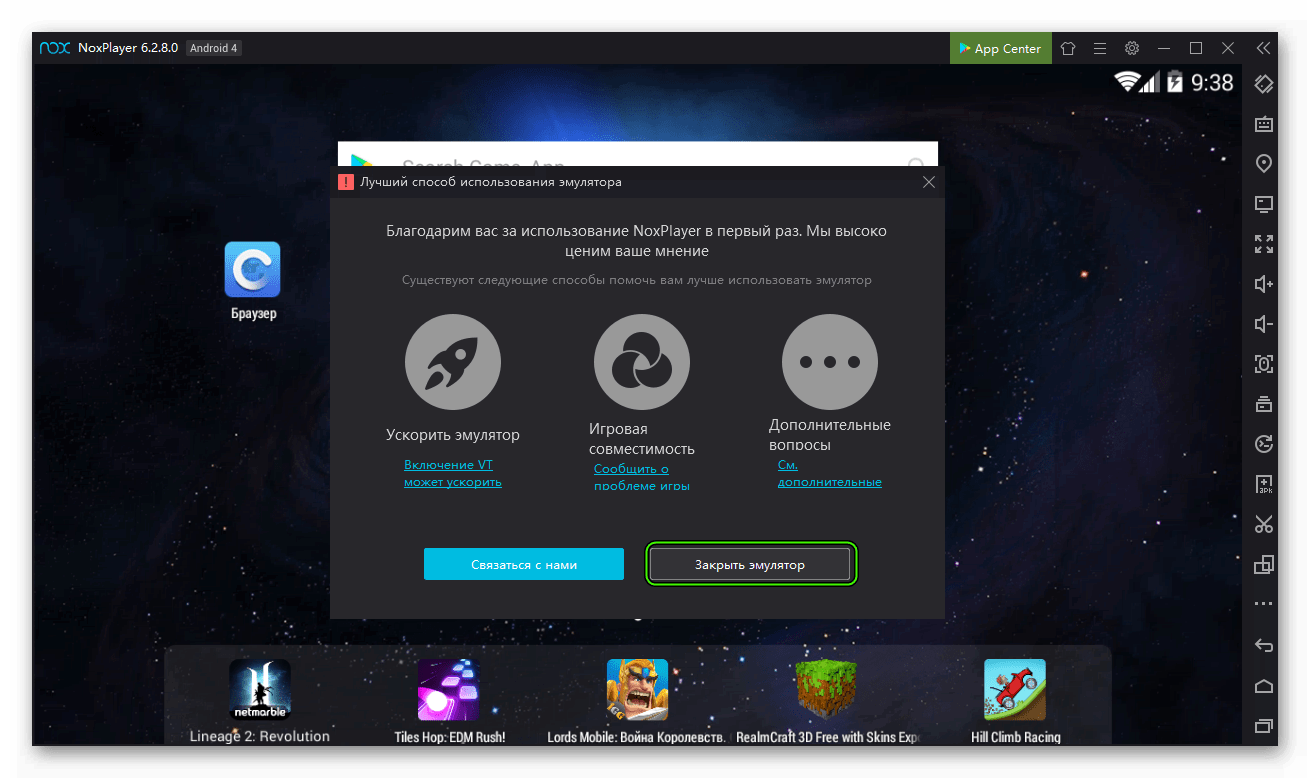Click the volume up speaker icon
The width and height of the screenshot is (1310, 778).
(1263, 284)
